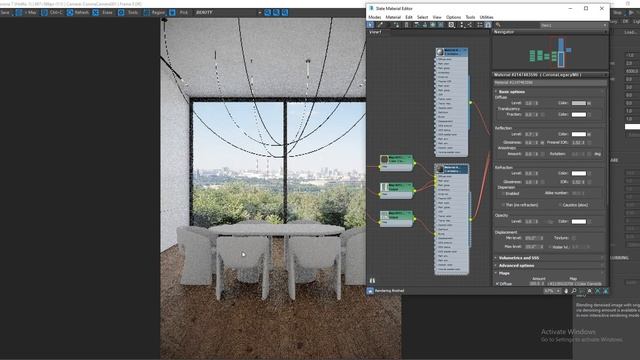Viewport: 640px width, 360px height.
Task: Open Utilities menu in Slate Material Editor
Action: click(486, 17)
